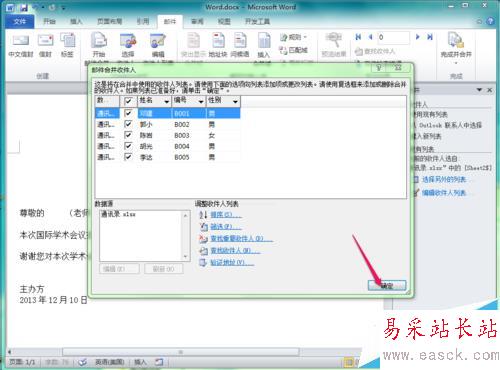This screenshot has height=370, width=500.
Task: Click the 筛选 filter link
Action: click(226, 227)
